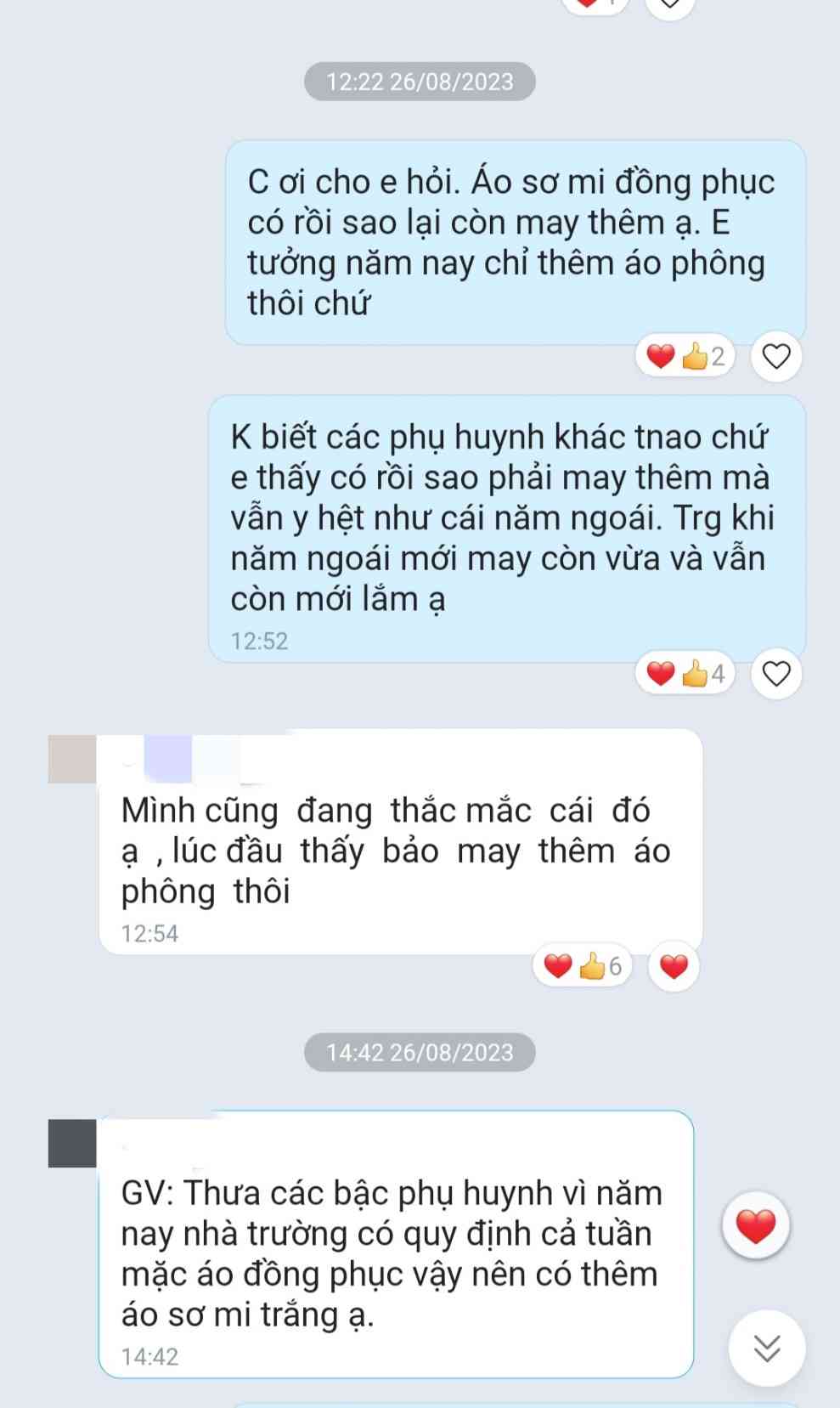Viewport: 840px width, 1408px height.
Task: Select the message starting 'C ơi cho e hỏi'
Action: coord(515,243)
